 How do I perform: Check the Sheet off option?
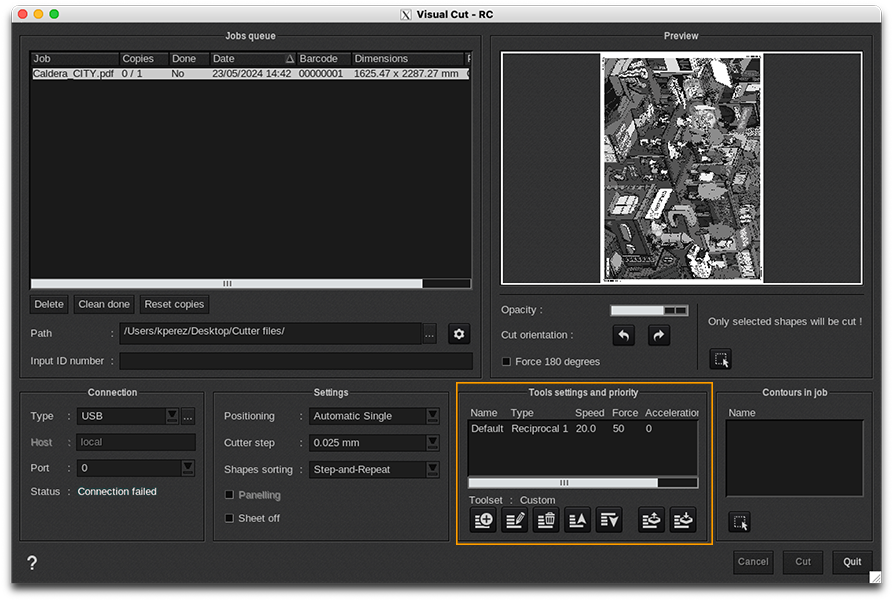click(230, 518)
